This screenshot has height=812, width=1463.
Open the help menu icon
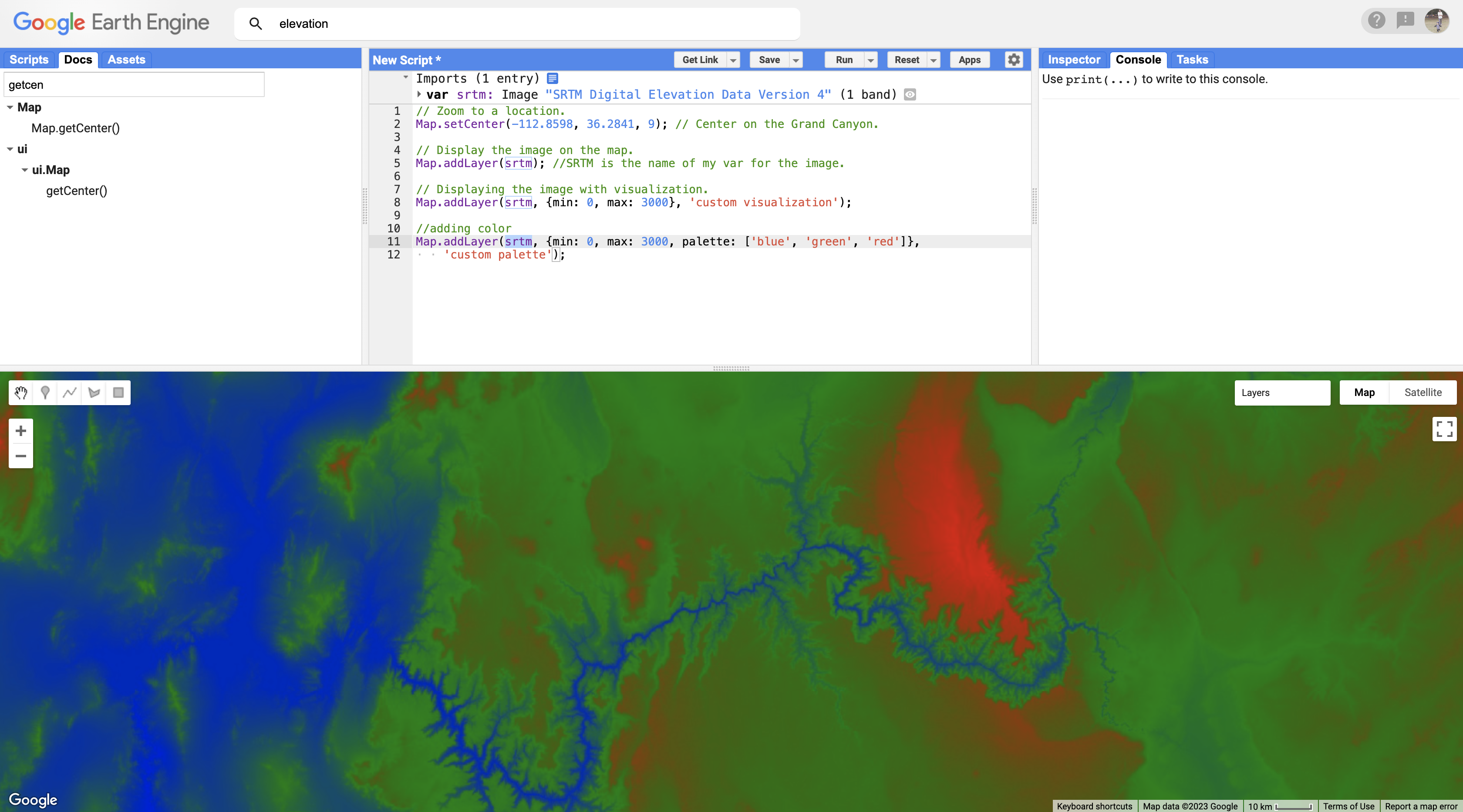coord(1376,21)
